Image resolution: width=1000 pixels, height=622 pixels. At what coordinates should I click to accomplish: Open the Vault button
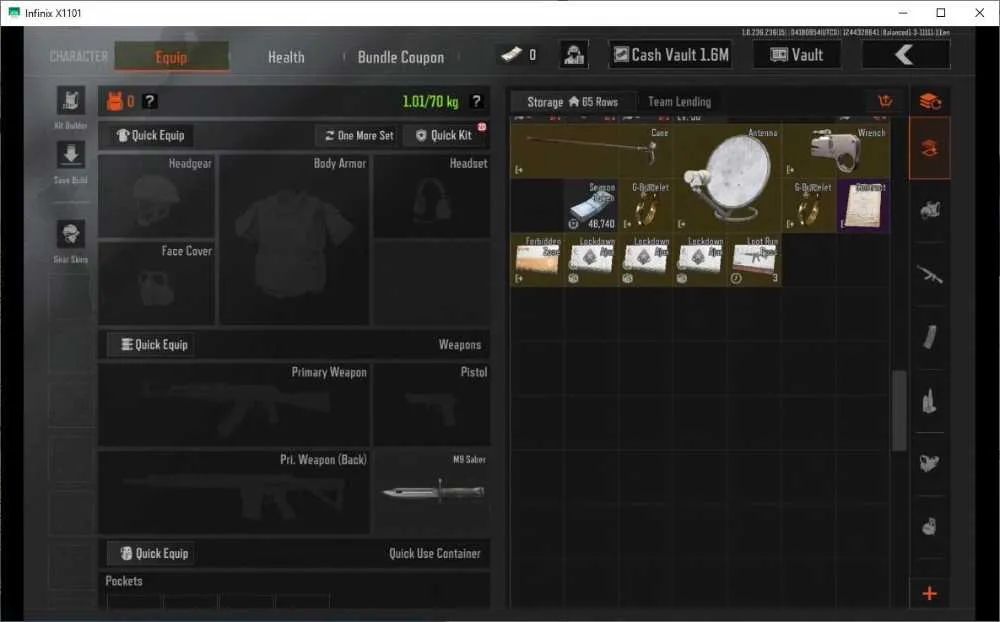797,55
